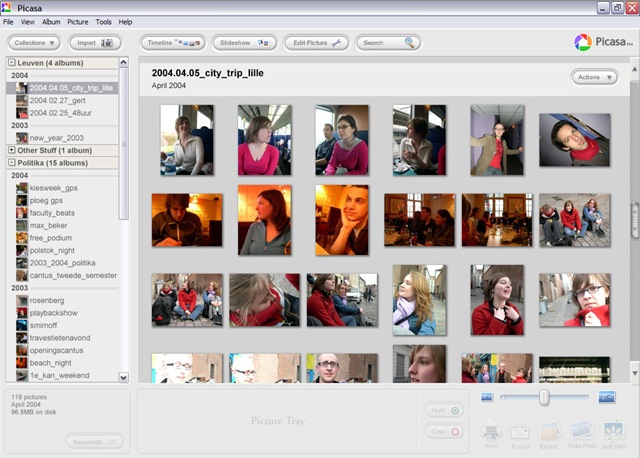Click the Send Hello icon

(x=614, y=430)
